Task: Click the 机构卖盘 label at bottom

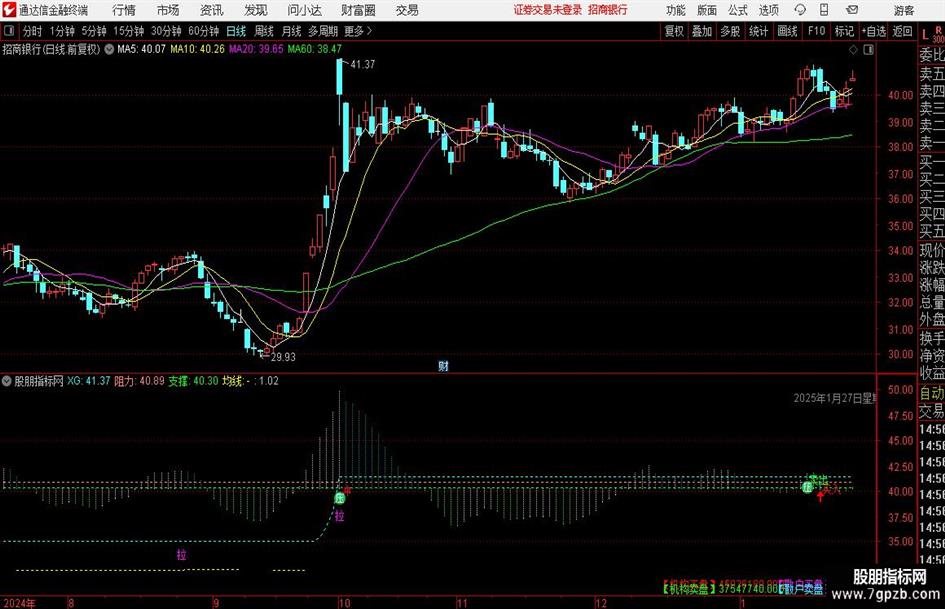Action: 689,588
